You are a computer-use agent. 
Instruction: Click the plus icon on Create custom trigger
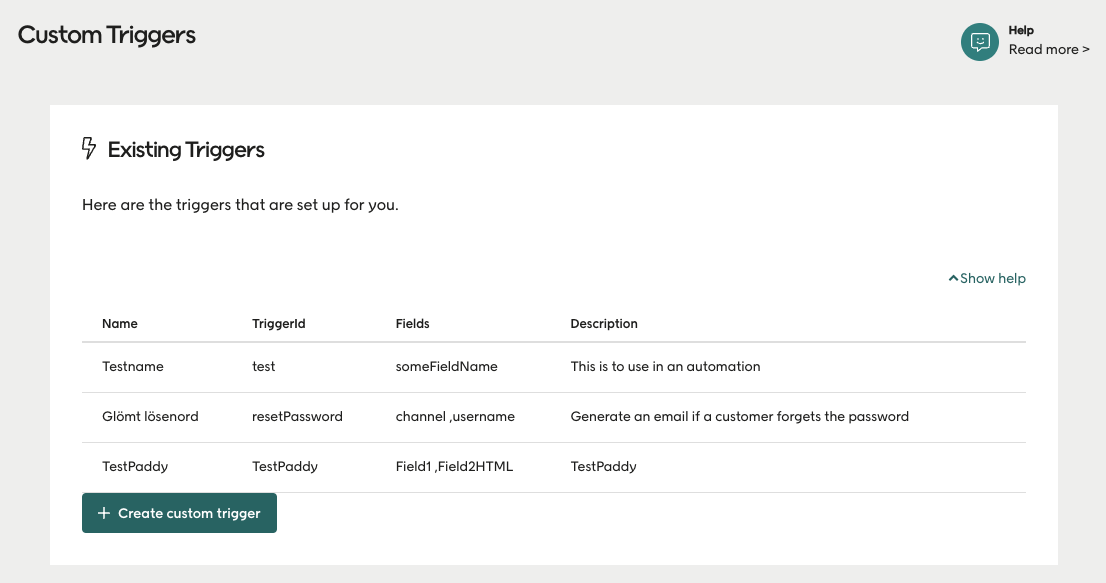point(103,512)
